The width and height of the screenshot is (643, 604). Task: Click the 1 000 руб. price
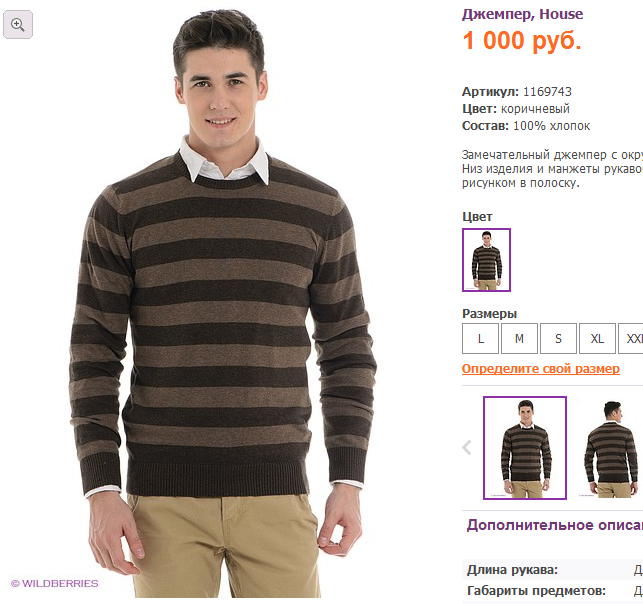[x=522, y=41]
